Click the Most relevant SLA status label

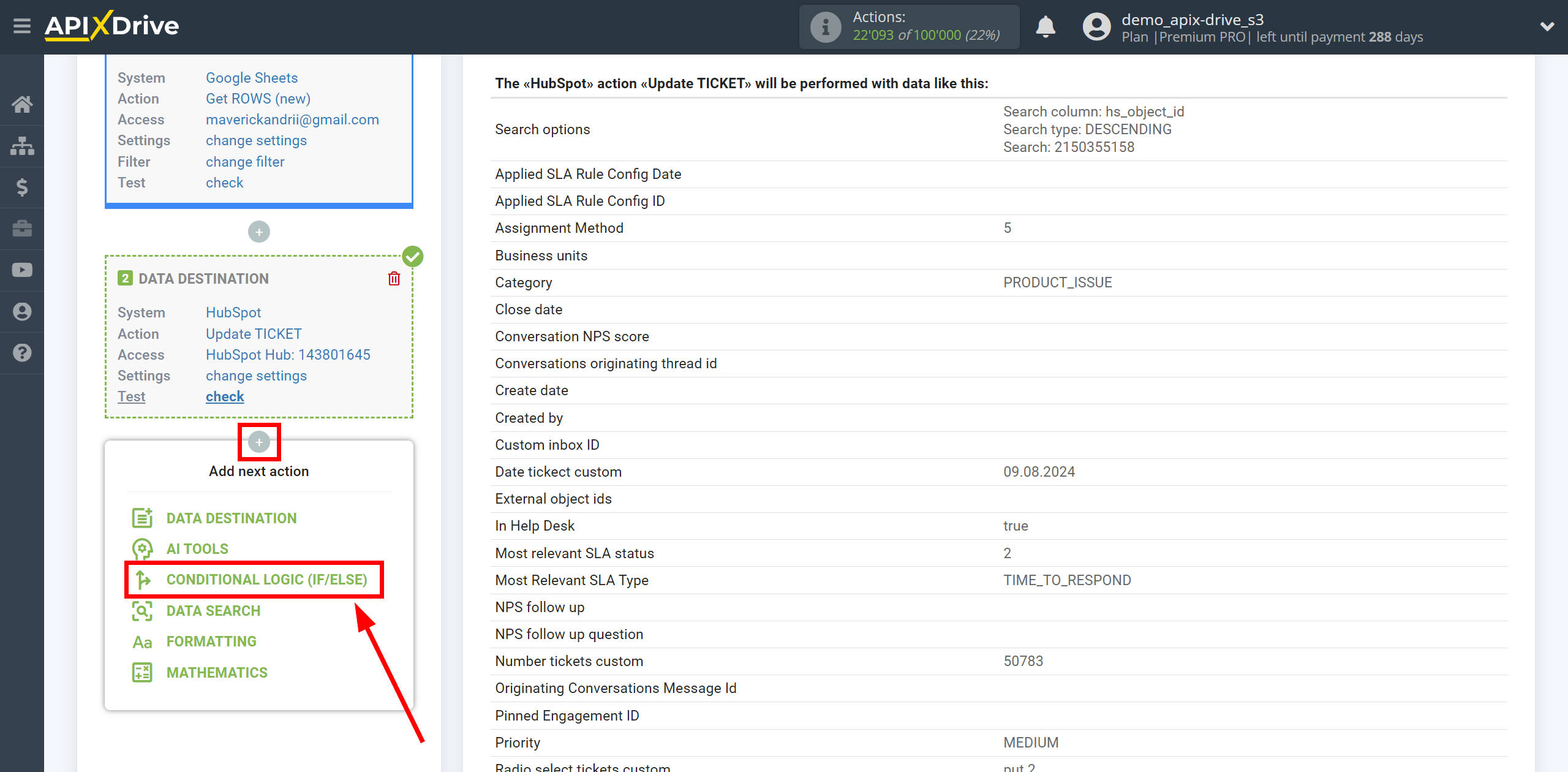click(575, 553)
